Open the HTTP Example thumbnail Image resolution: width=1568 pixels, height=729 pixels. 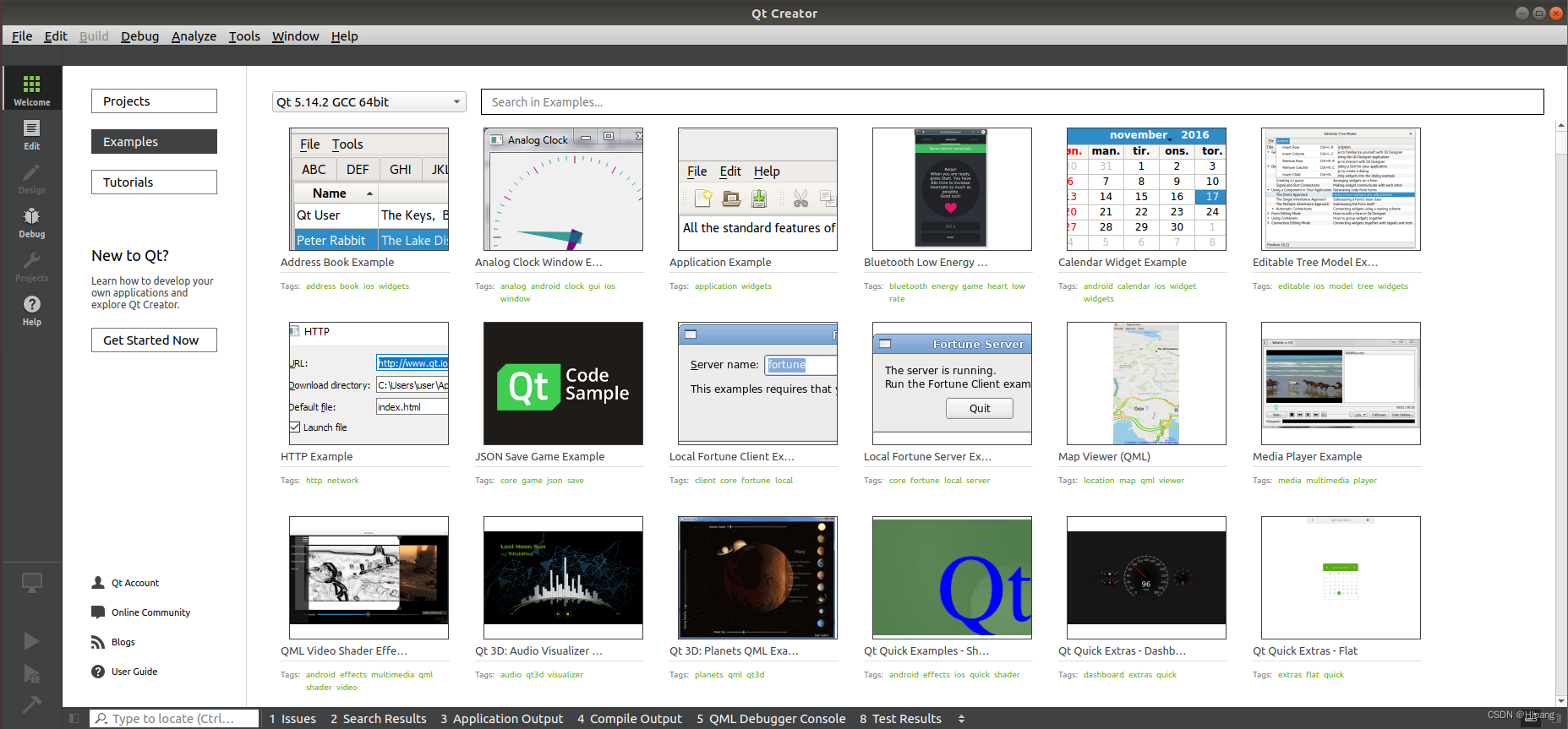[x=369, y=384]
